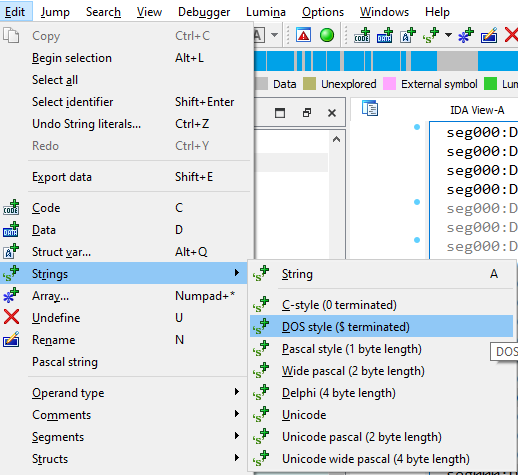Image resolution: width=518 pixels, height=475 pixels.
Task: Click the Create code toolbar icon
Action: [362, 35]
